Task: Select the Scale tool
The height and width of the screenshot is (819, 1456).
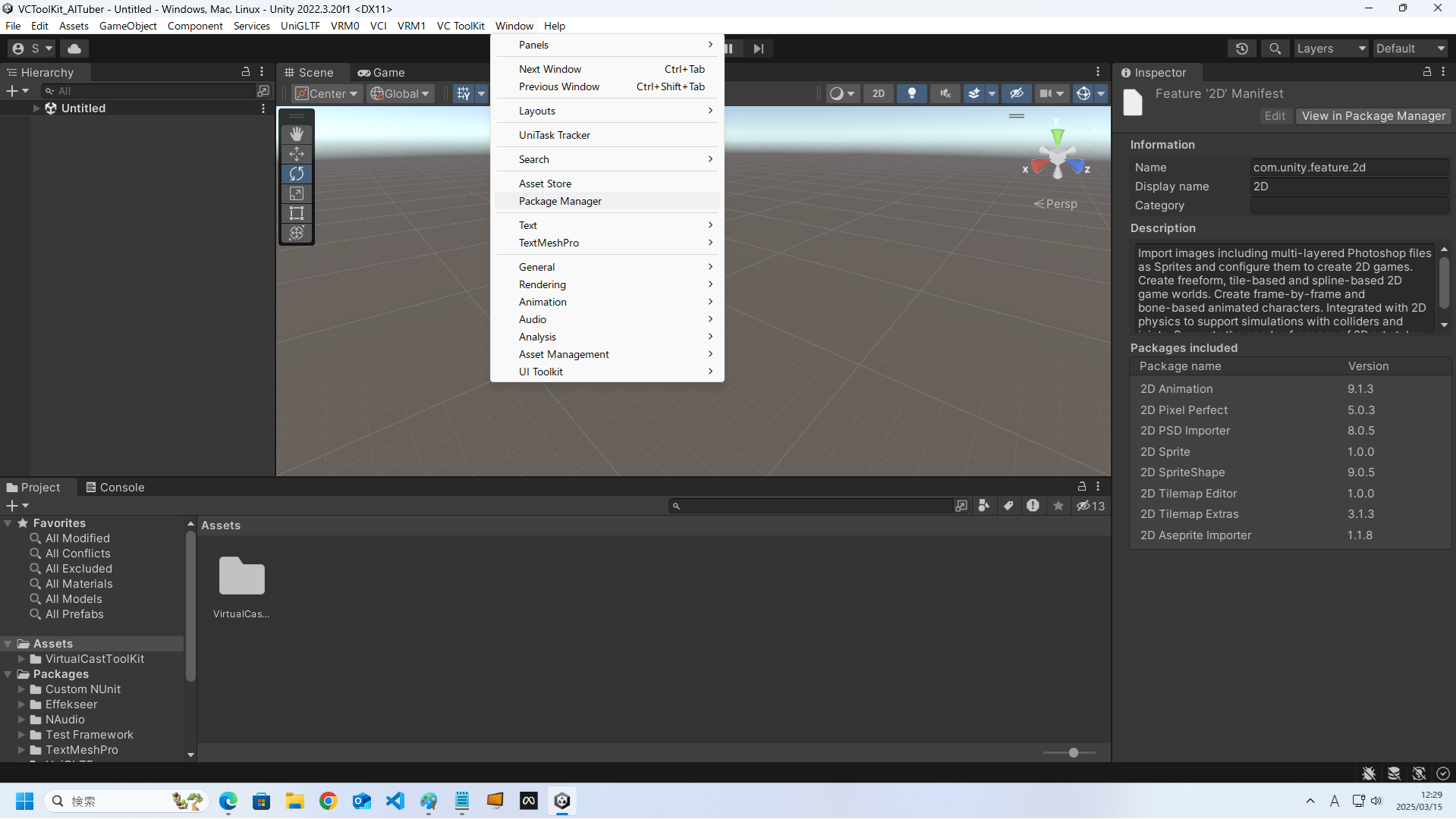Action: click(x=297, y=193)
